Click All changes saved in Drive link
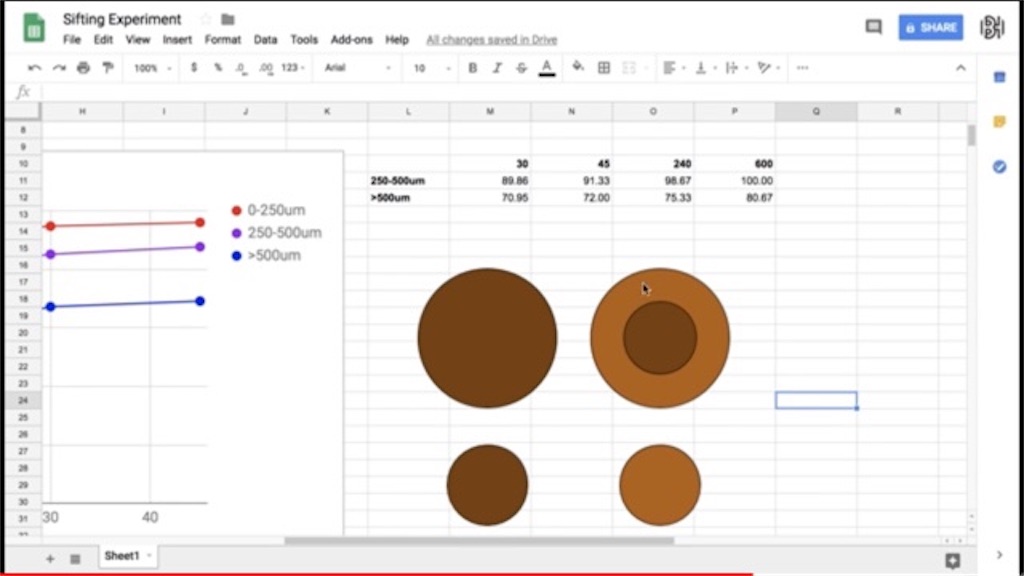Screen dimensions: 1024x576 point(492,40)
